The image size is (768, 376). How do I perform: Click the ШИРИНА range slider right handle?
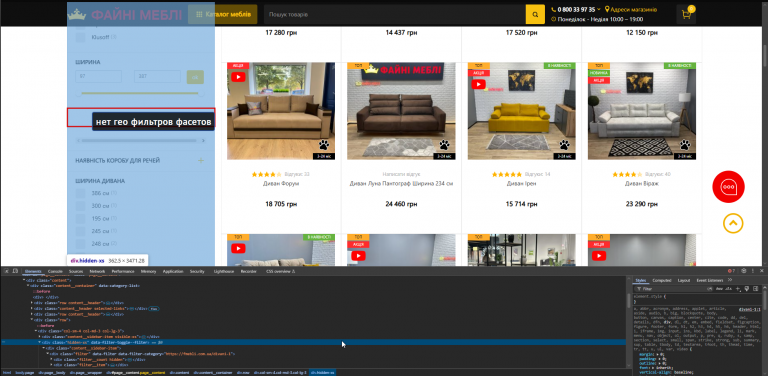201,93
